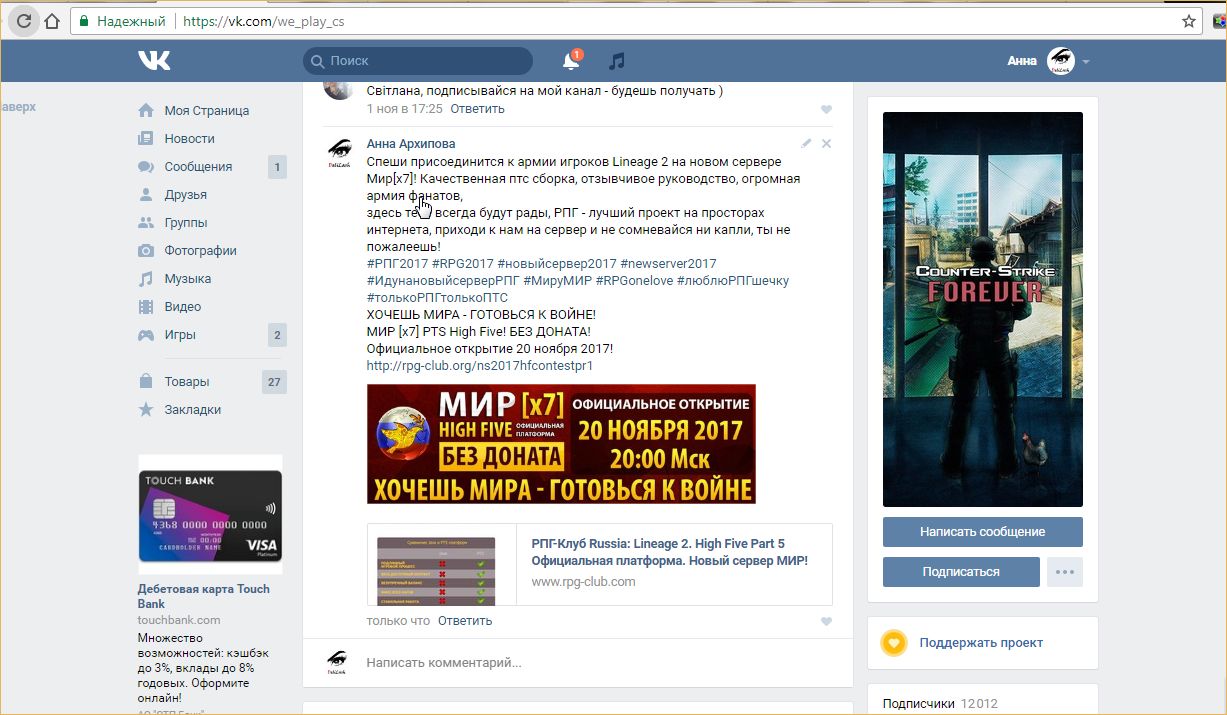
Task: Click the green secure lock icon
Action: [85, 21]
